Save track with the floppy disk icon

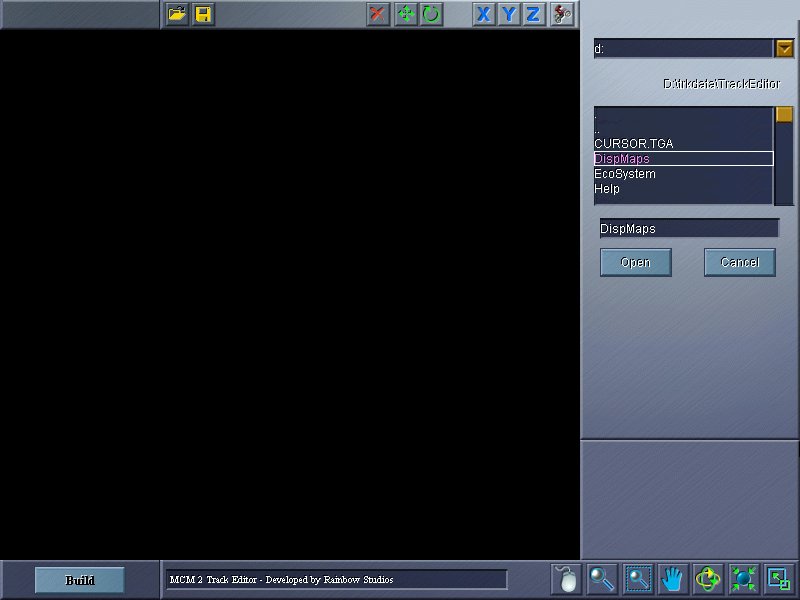203,14
